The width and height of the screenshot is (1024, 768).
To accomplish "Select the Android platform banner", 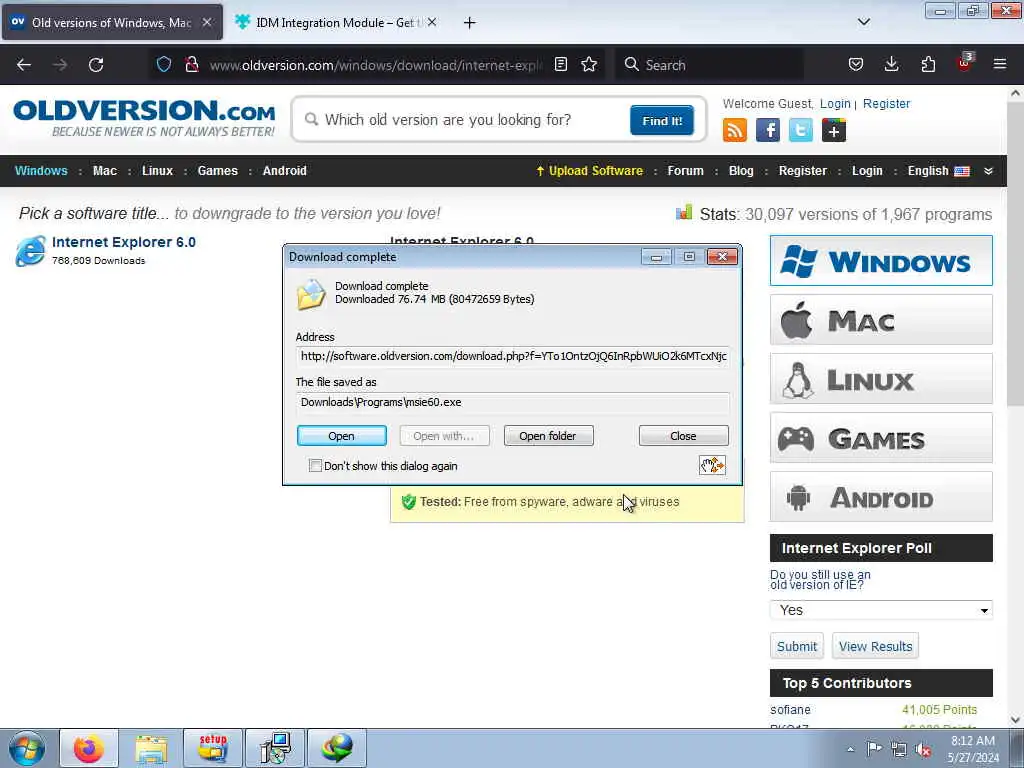I will coord(881,497).
